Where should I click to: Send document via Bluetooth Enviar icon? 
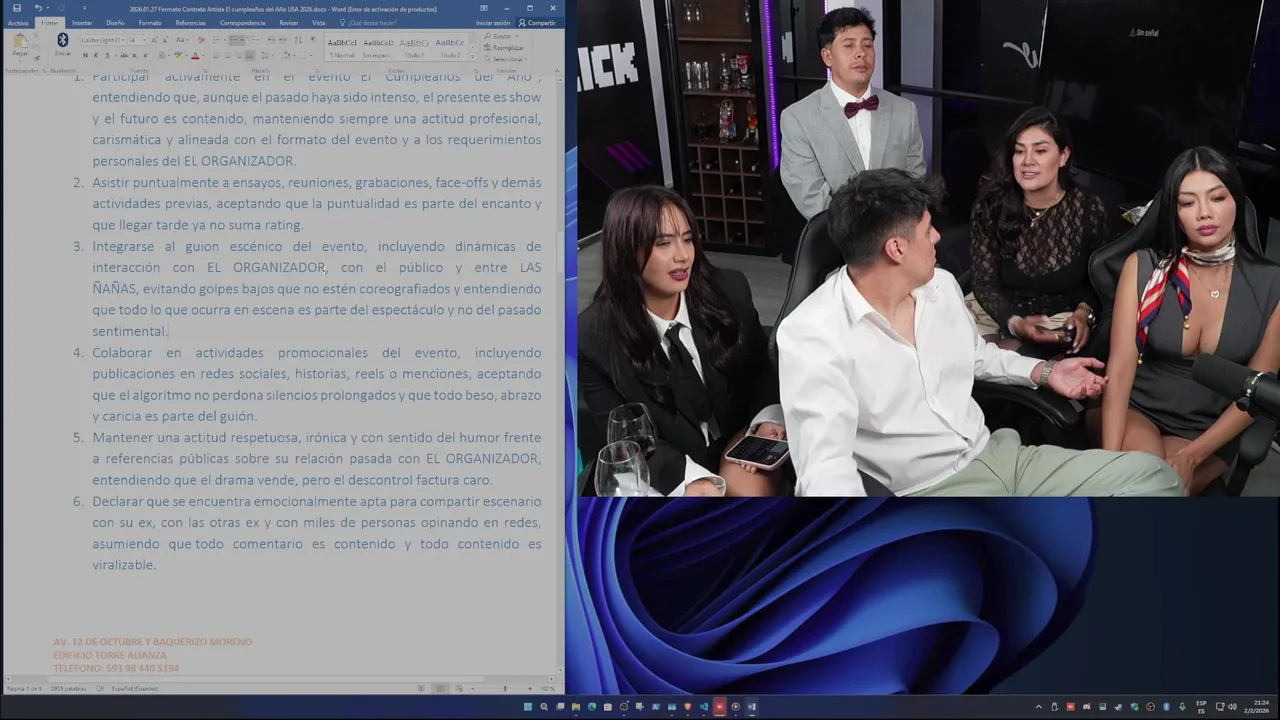pyautogui.click(x=62, y=44)
